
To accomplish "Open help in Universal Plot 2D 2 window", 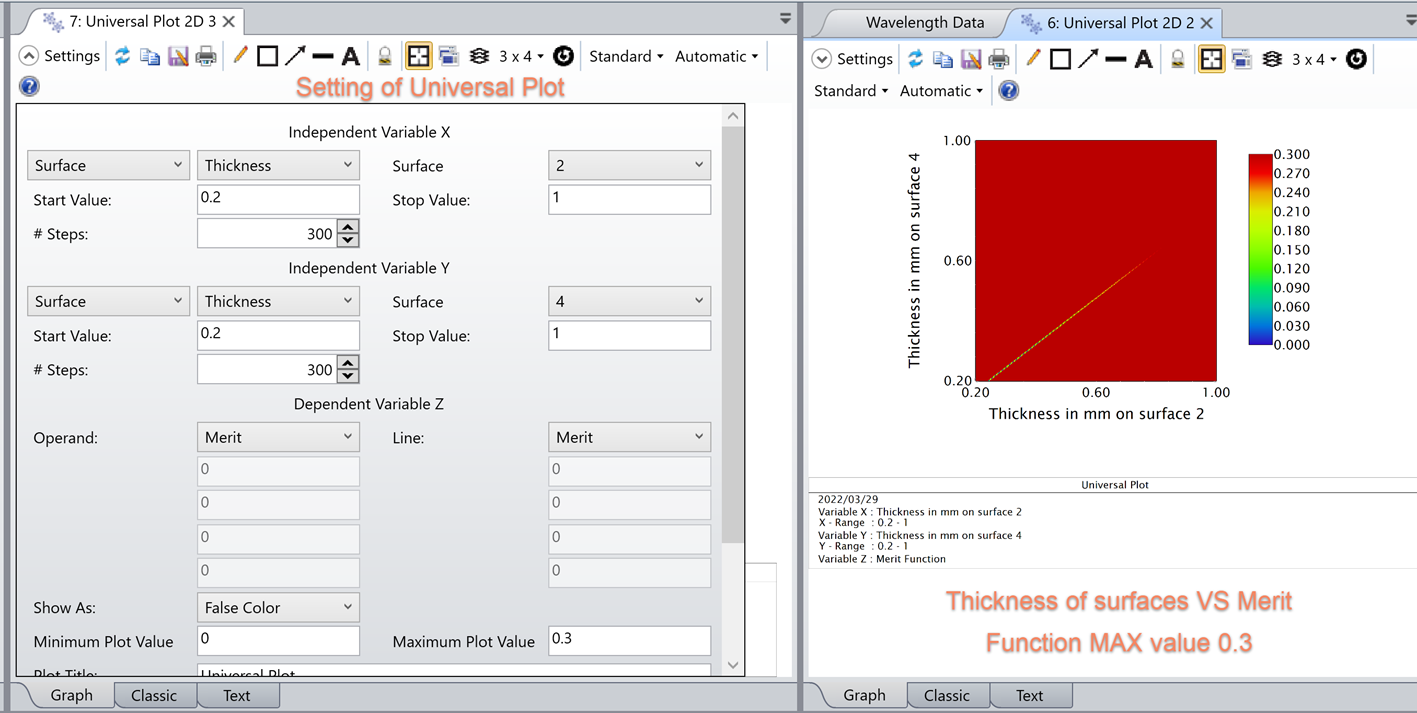I will [1009, 91].
